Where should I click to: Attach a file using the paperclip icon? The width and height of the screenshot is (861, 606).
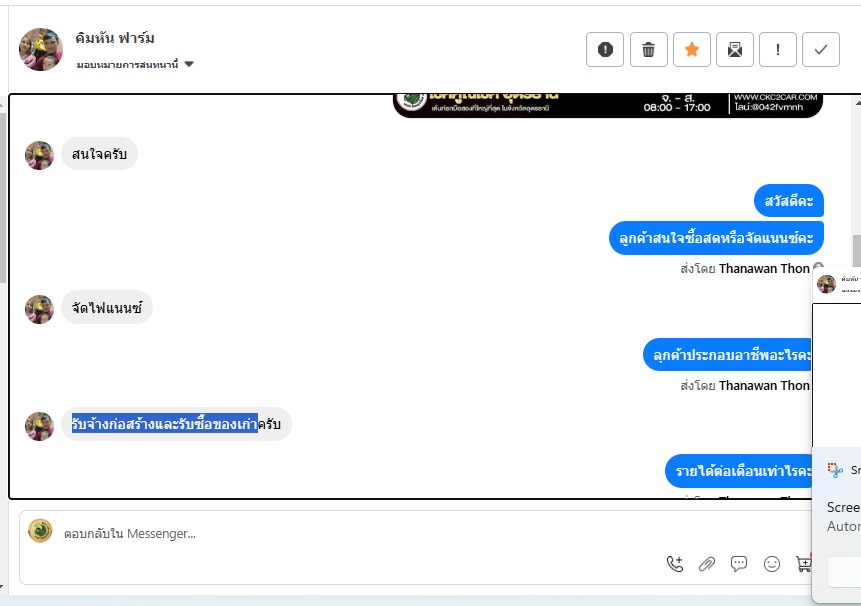pyautogui.click(x=707, y=564)
